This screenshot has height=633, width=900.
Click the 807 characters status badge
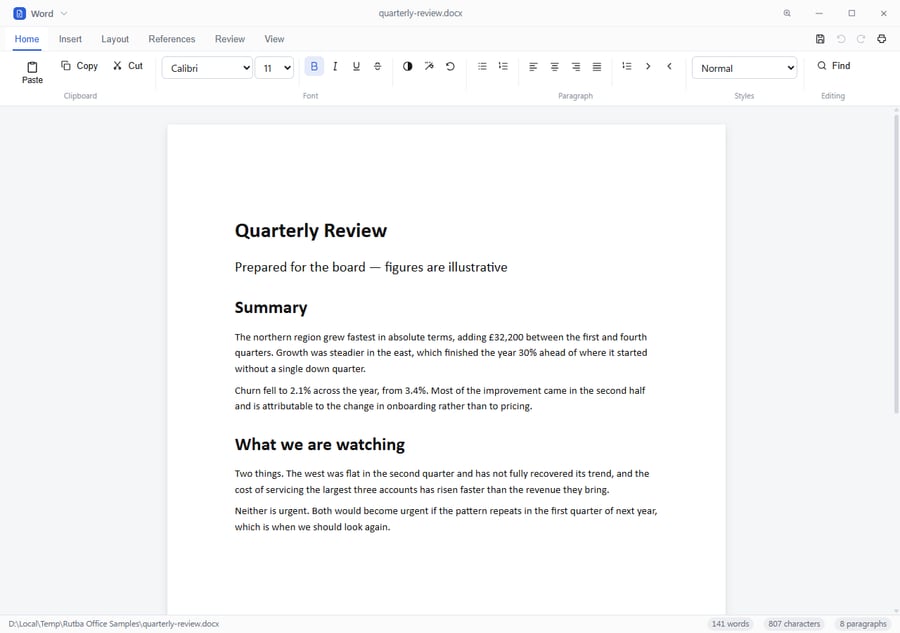(x=794, y=624)
